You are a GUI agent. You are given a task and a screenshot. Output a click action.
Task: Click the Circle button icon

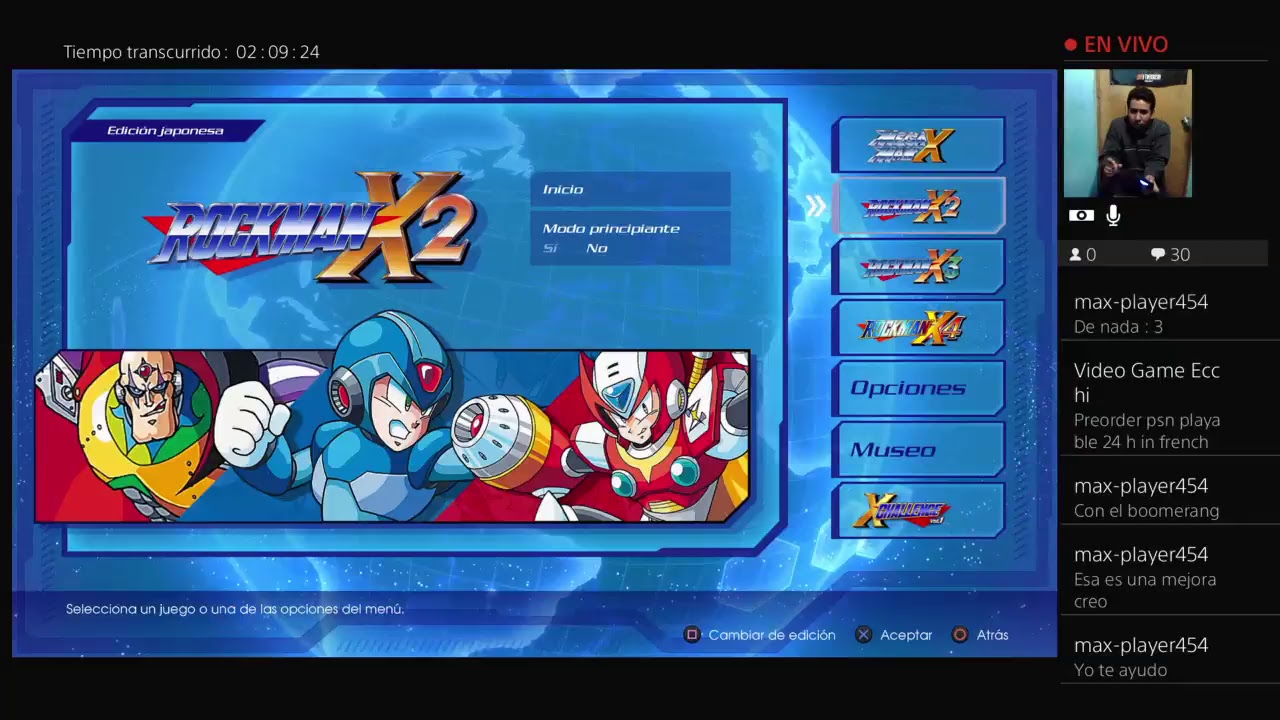960,635
